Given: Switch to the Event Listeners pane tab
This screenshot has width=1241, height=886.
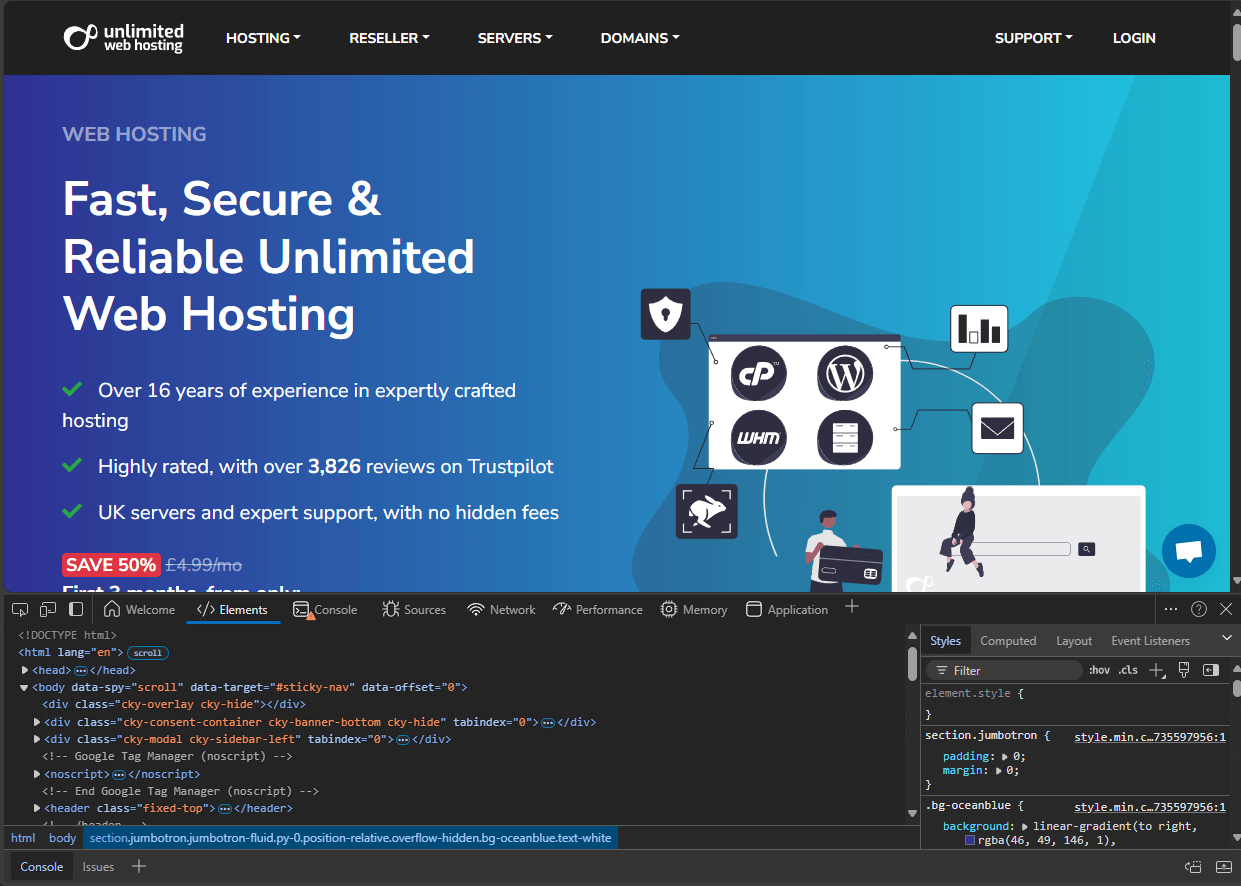Looking at the screenshot, I should tap(1151, 641).
